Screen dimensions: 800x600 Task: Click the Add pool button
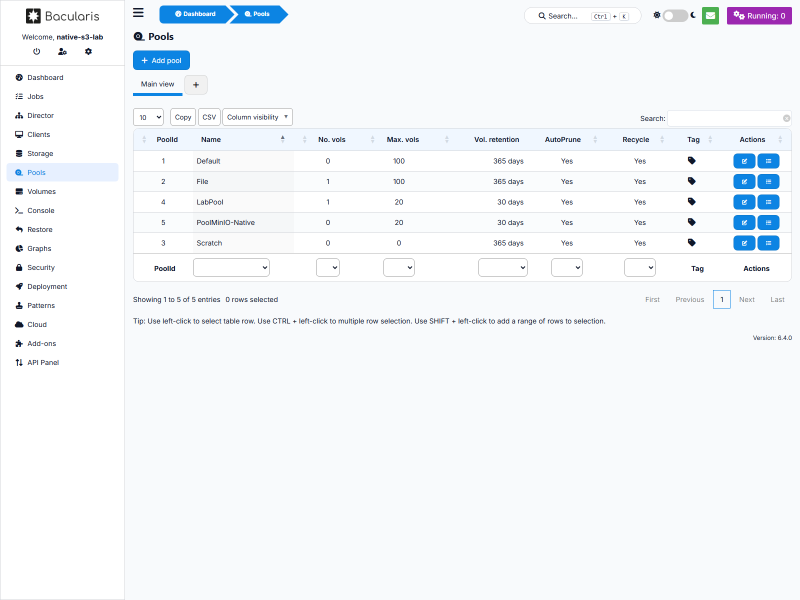(x=161, y=60)
